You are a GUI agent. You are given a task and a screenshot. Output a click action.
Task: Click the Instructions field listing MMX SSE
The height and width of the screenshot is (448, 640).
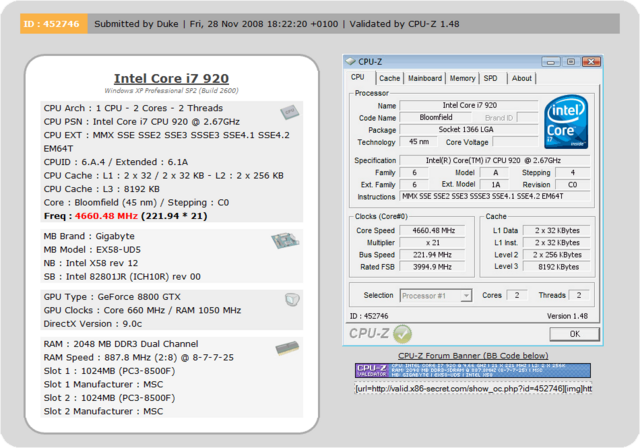tap(495, 196)
